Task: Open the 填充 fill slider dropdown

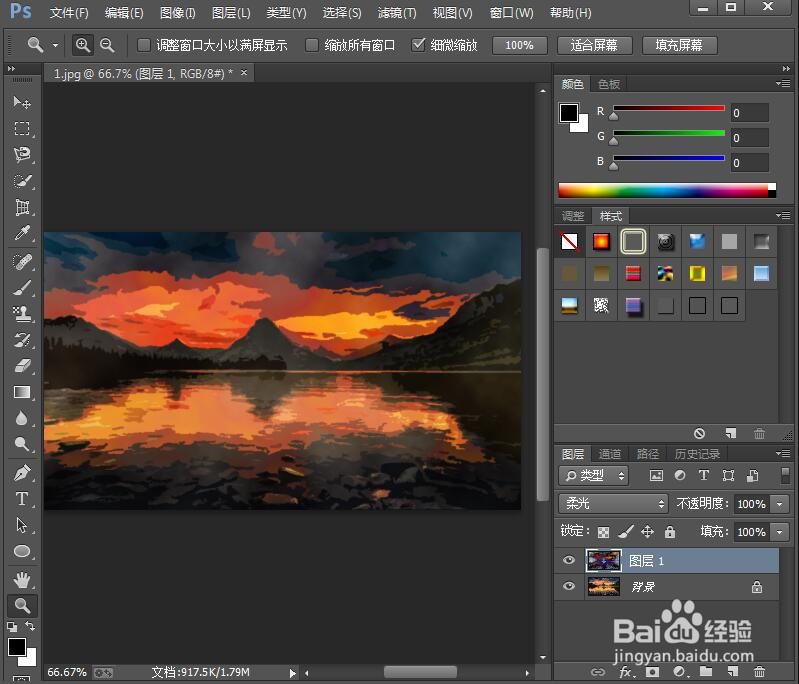Action: (x=779, y=532)
